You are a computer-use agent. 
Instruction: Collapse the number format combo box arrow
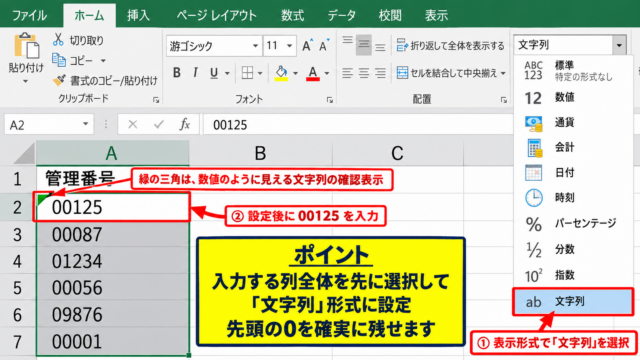[619, 45]
